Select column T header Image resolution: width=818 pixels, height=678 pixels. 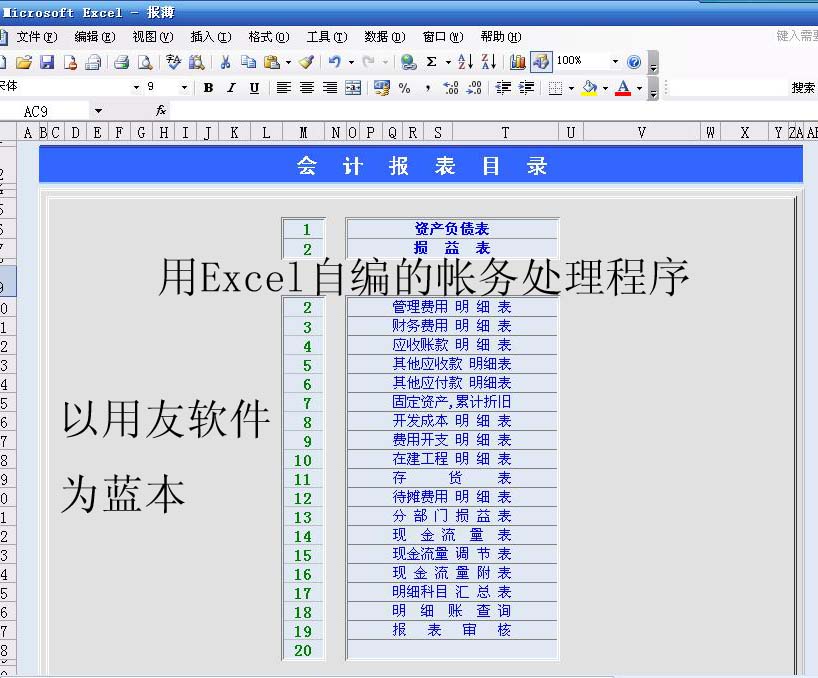click(x=505, y=132)
